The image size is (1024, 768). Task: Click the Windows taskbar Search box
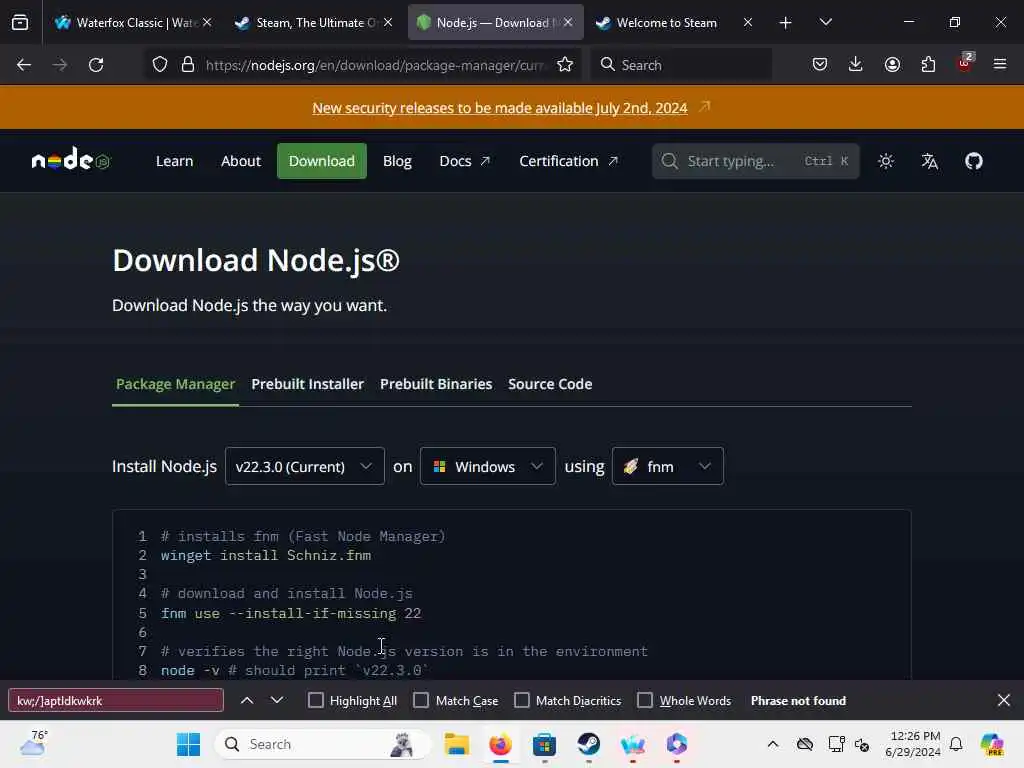click(323, 744)
